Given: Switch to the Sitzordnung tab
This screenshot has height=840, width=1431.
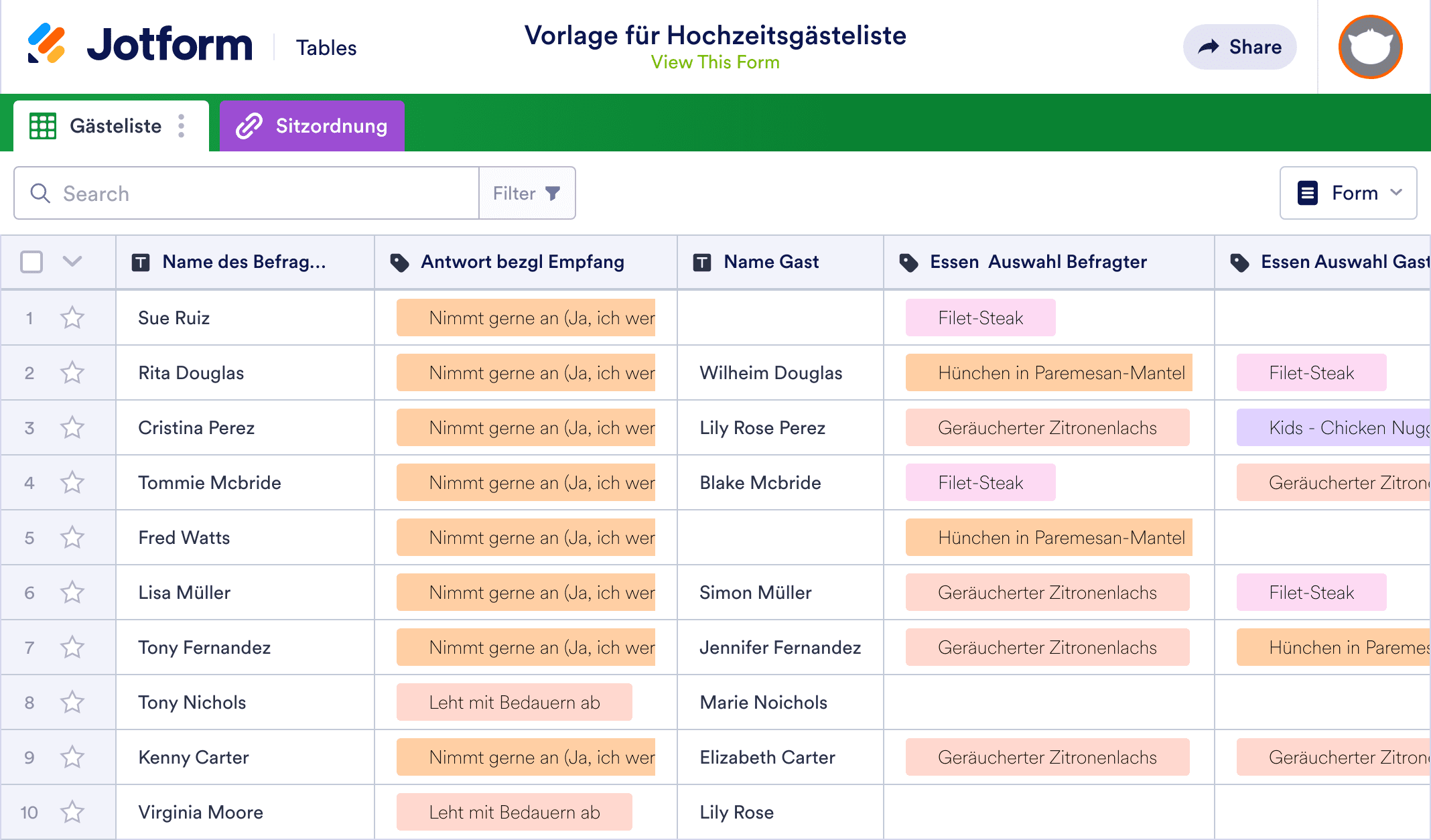Looking at the screenshot, I should [331, 125].
